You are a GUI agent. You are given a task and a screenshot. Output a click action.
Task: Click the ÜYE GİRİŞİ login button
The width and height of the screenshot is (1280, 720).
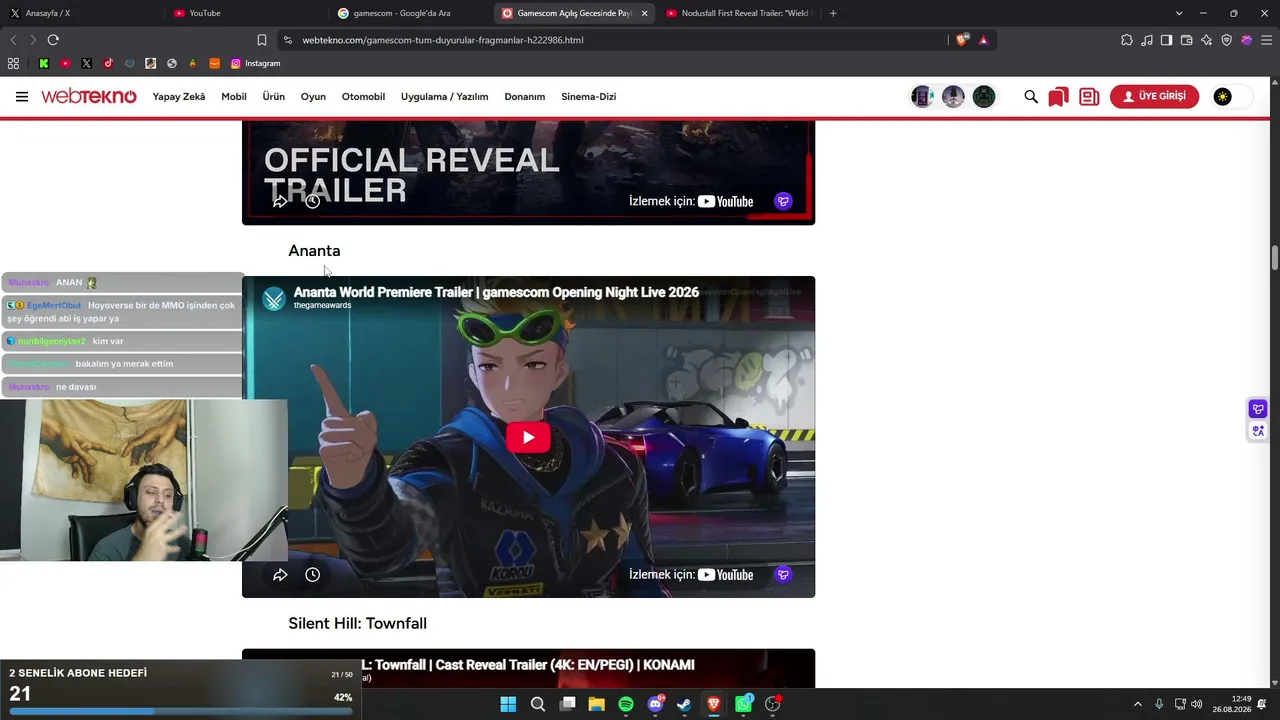1154,97
